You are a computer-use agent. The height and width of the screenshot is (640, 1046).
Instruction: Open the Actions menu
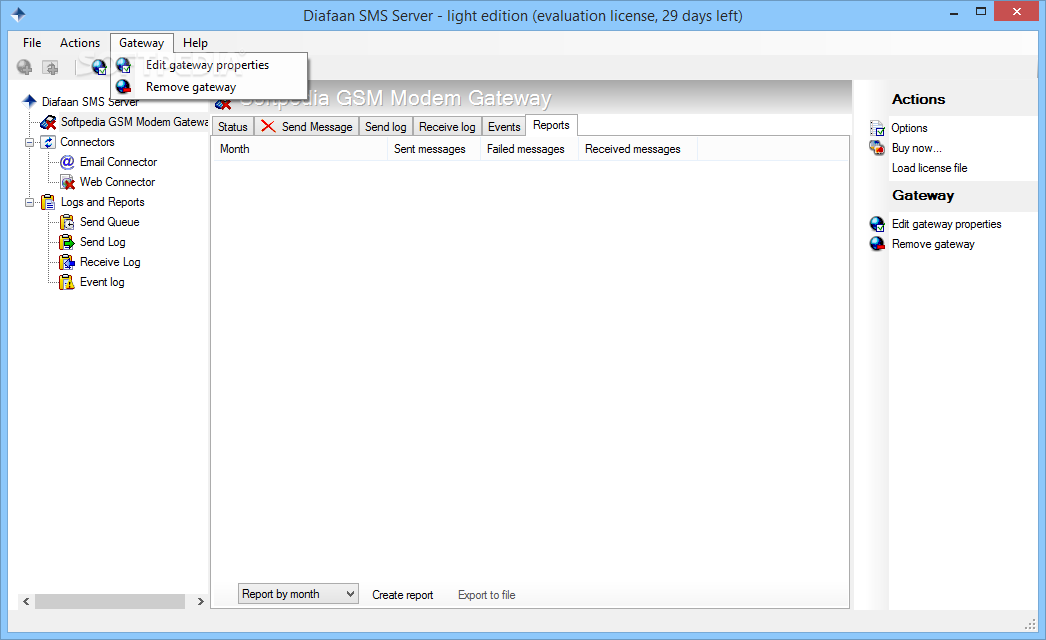coord(79,43)
